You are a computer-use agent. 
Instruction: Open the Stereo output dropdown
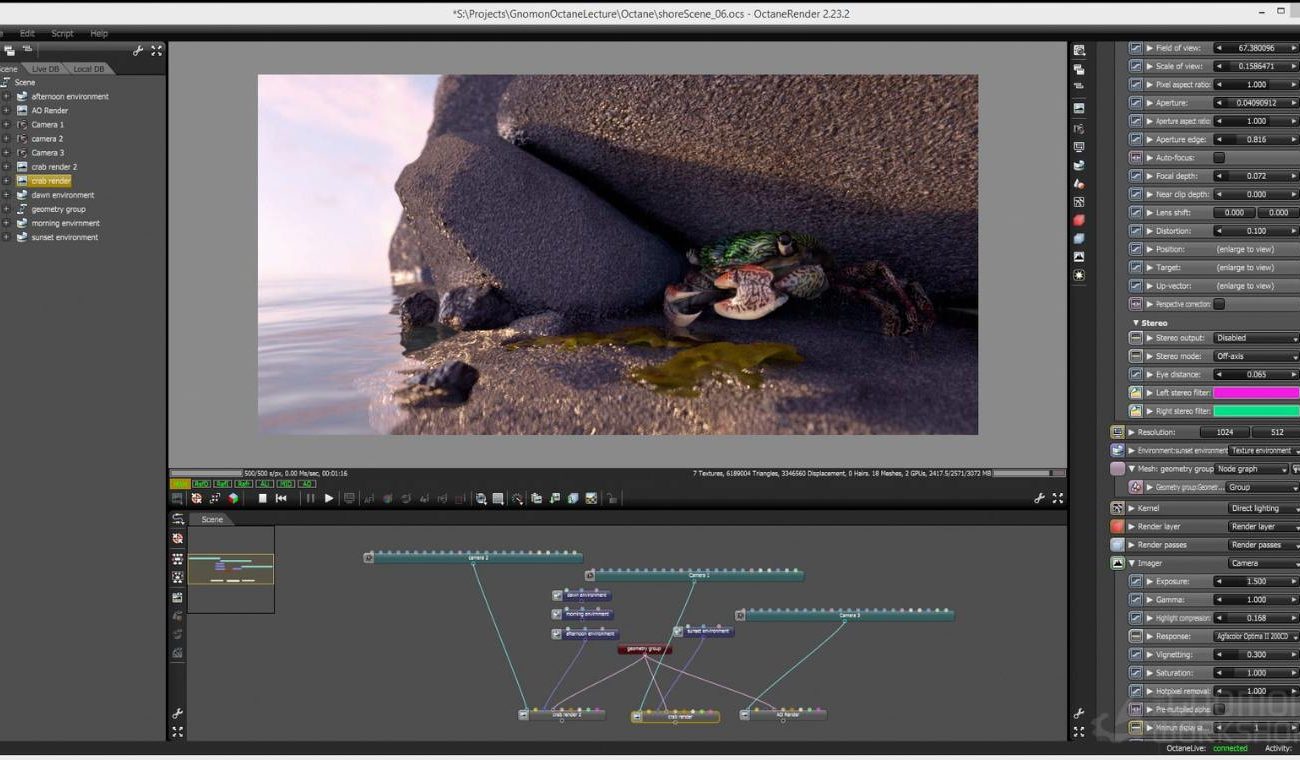(x=1255, y=338)
